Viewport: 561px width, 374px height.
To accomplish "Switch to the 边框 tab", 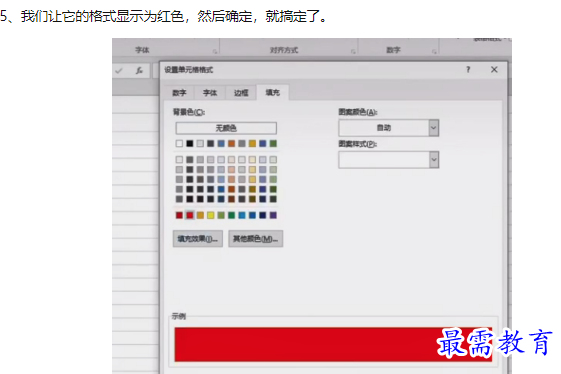I will 241,93.
